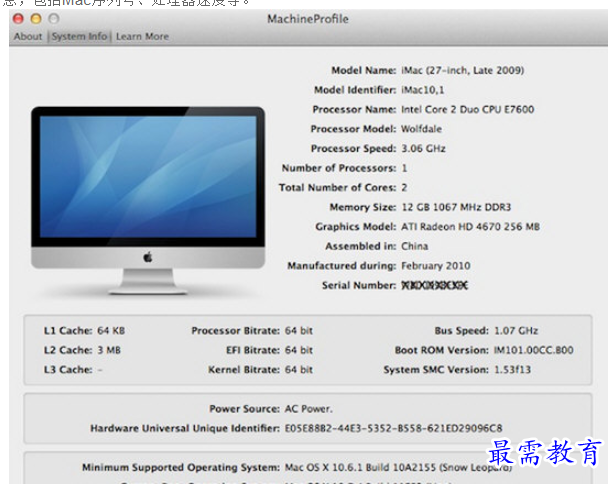Screen dimensions: 610x484
Task: Close the MachineProfile window with the red button
Action: [x=18, y=19]
